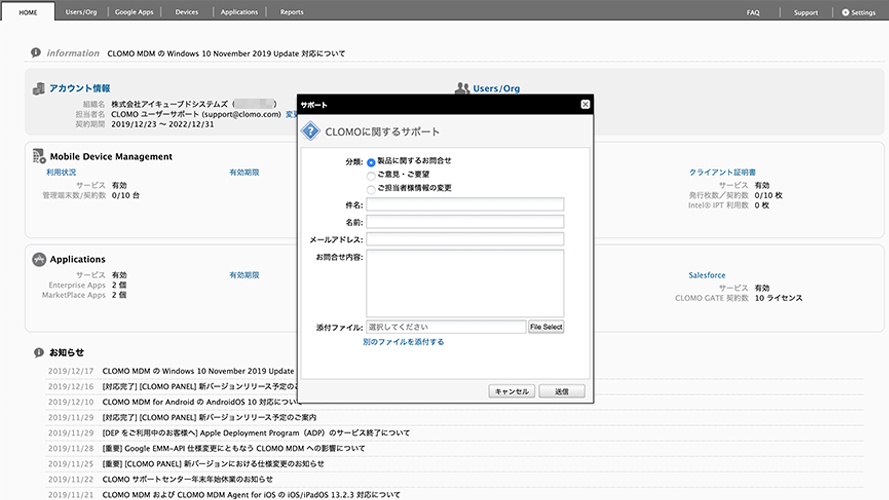The width and height of the screenshot is (889, 500).
Task: Open the FAQ menu item
Action: [753, 12]
